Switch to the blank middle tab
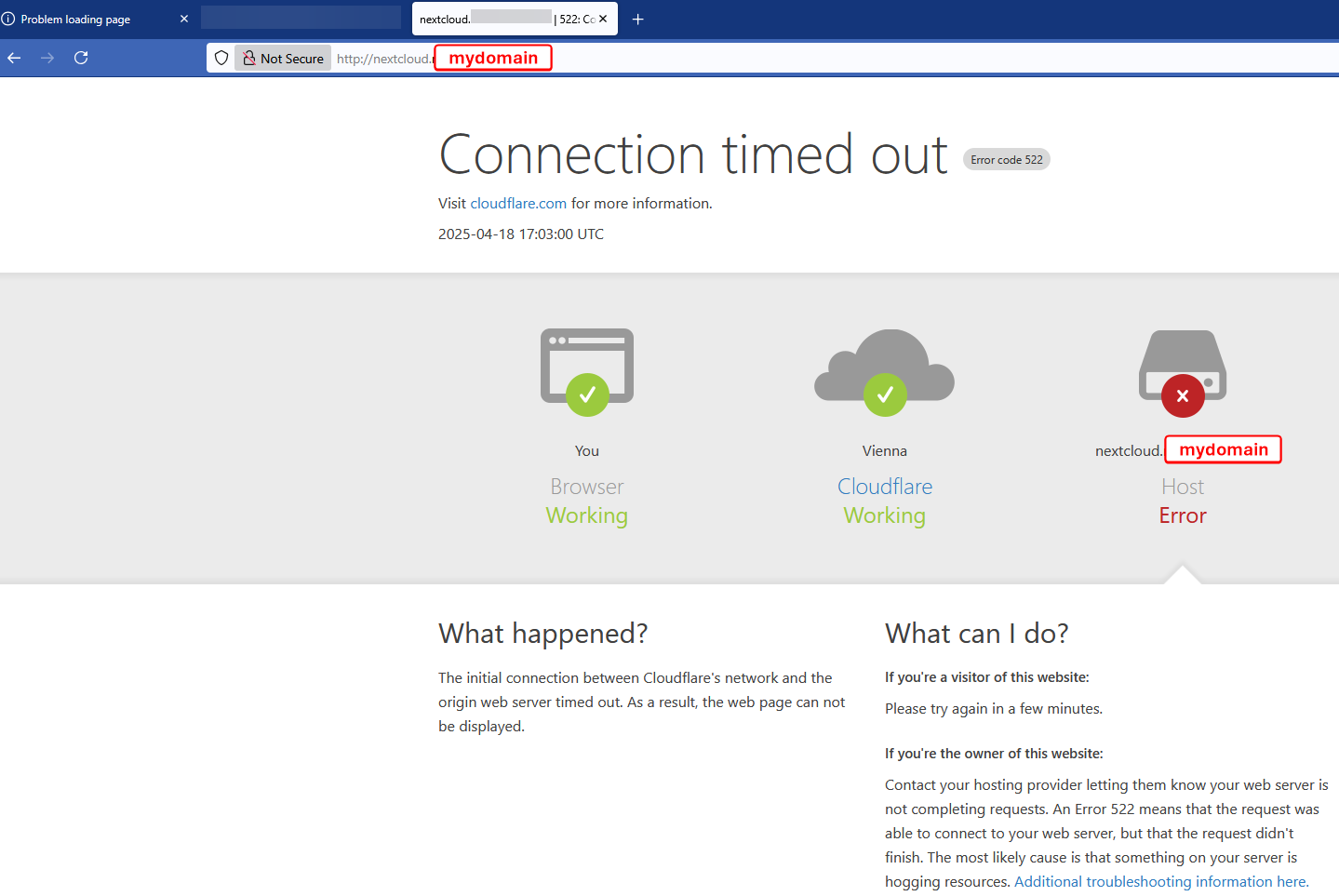The image size is (1339, 896). click(x=301, y=18)
